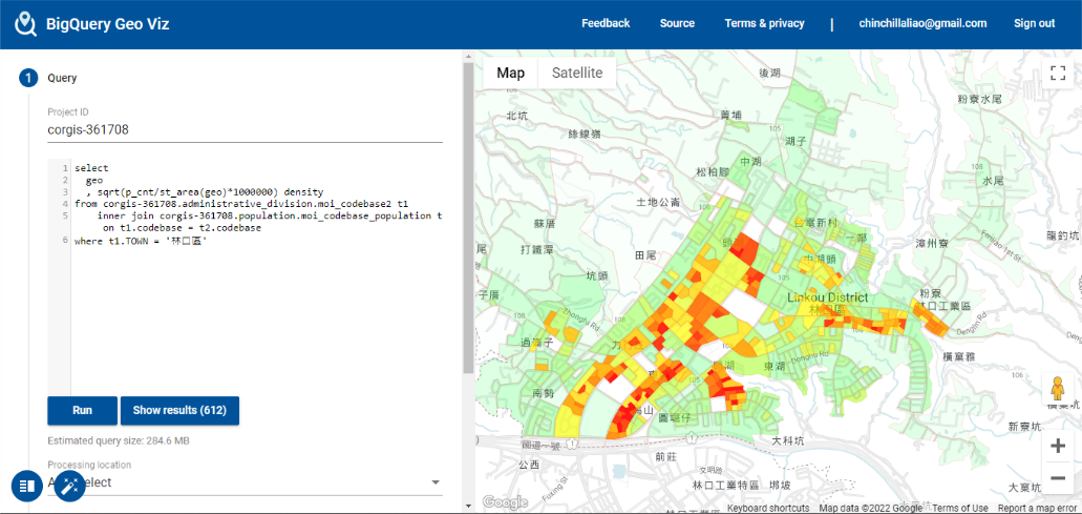Open the Source link in header
The image size is (1082, 514).
[677, 24]
